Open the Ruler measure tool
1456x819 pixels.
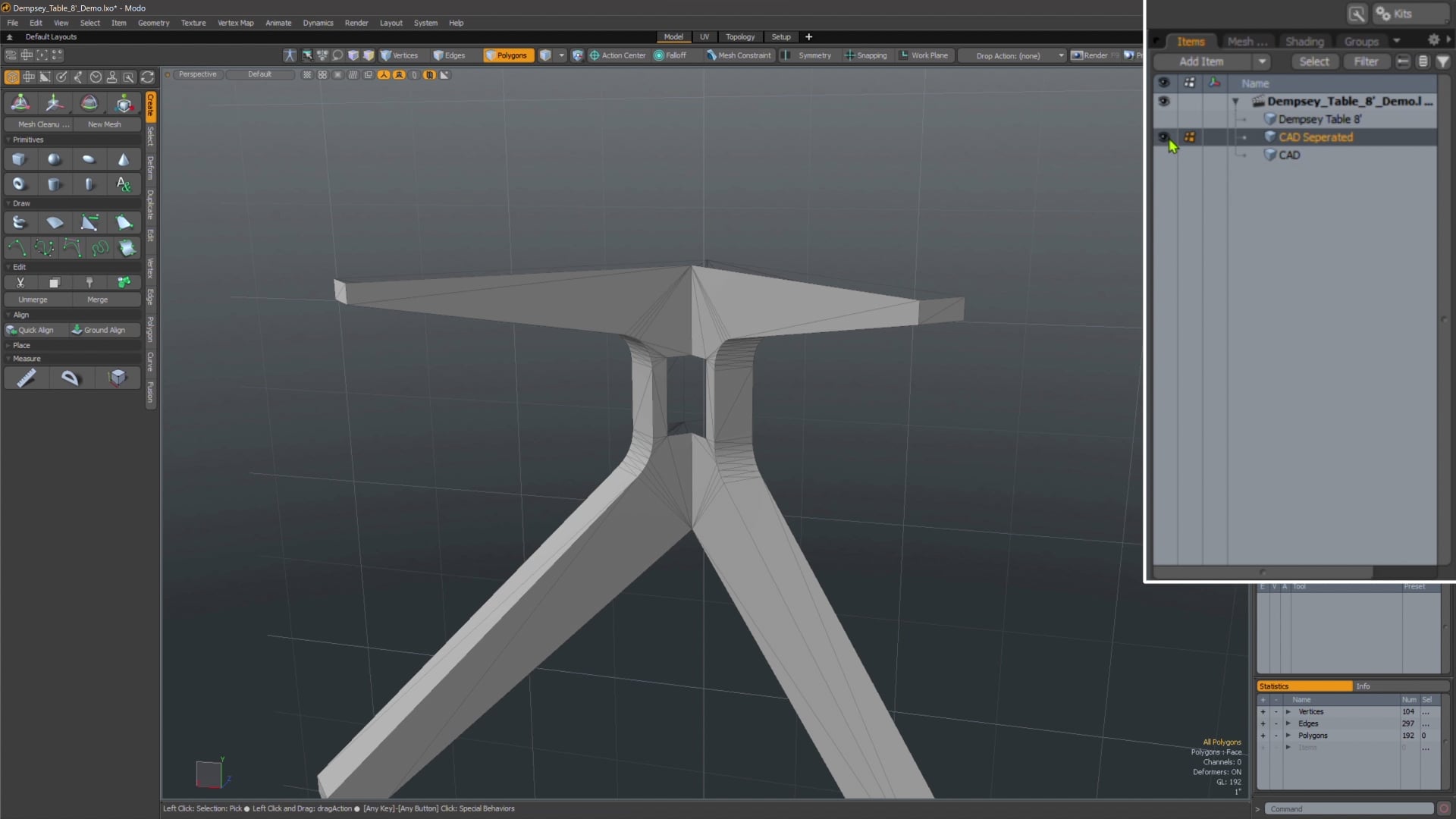(27, 378)
